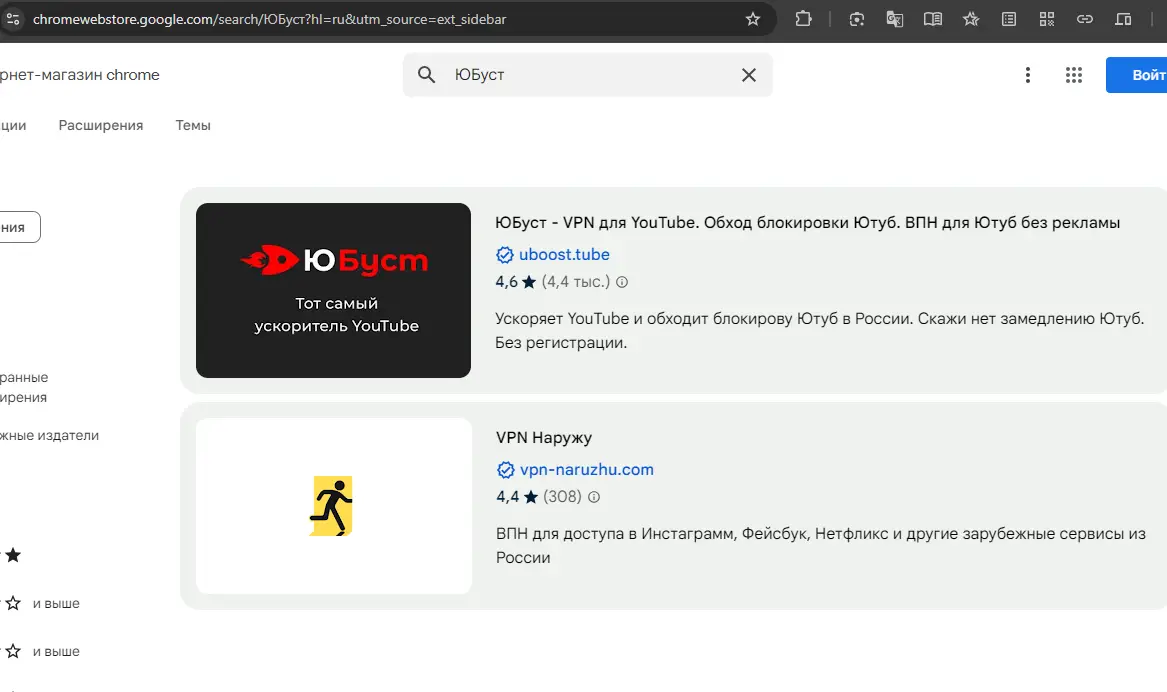Click the QR code toolbar icon
Viewport: 1167px width, 692px height.
tap(1046, 19)
